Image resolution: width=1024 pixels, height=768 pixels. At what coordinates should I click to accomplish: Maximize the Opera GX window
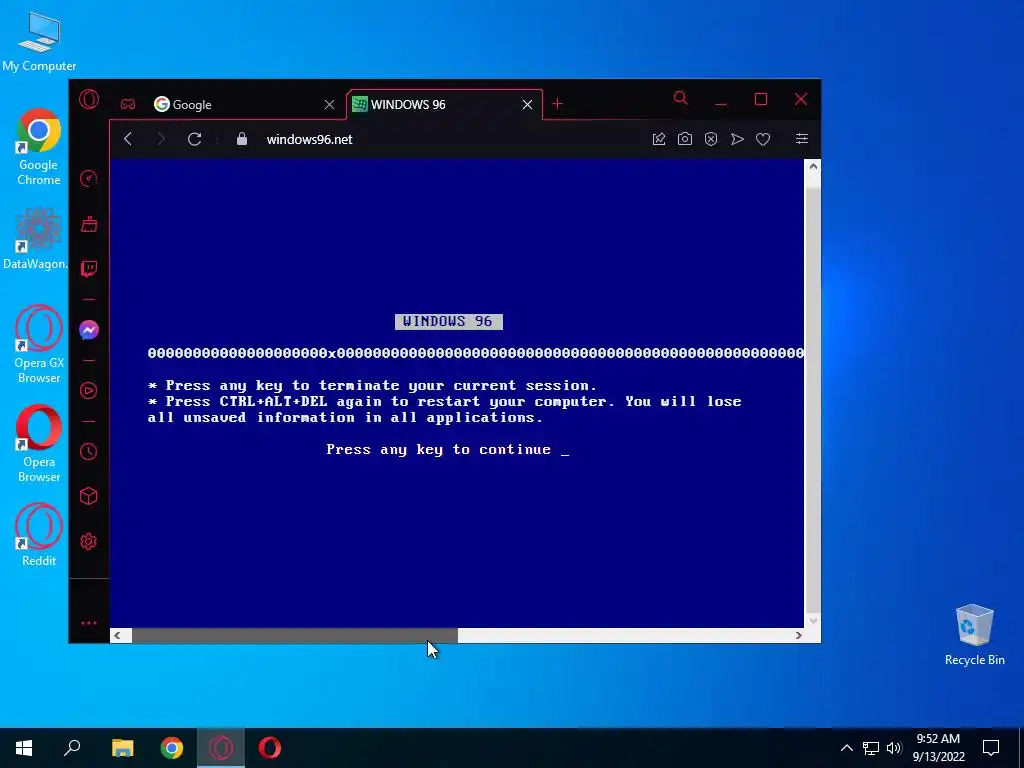coord(761,99)
